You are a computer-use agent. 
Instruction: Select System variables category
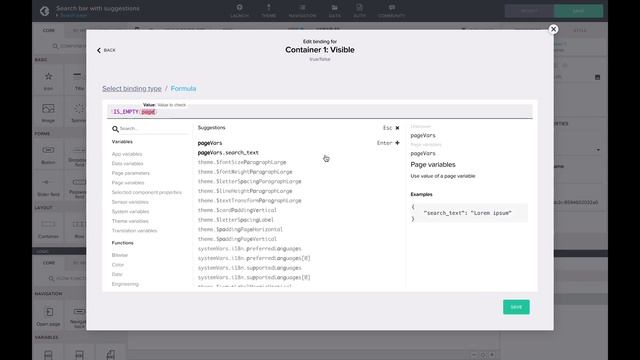coord(130,211)
